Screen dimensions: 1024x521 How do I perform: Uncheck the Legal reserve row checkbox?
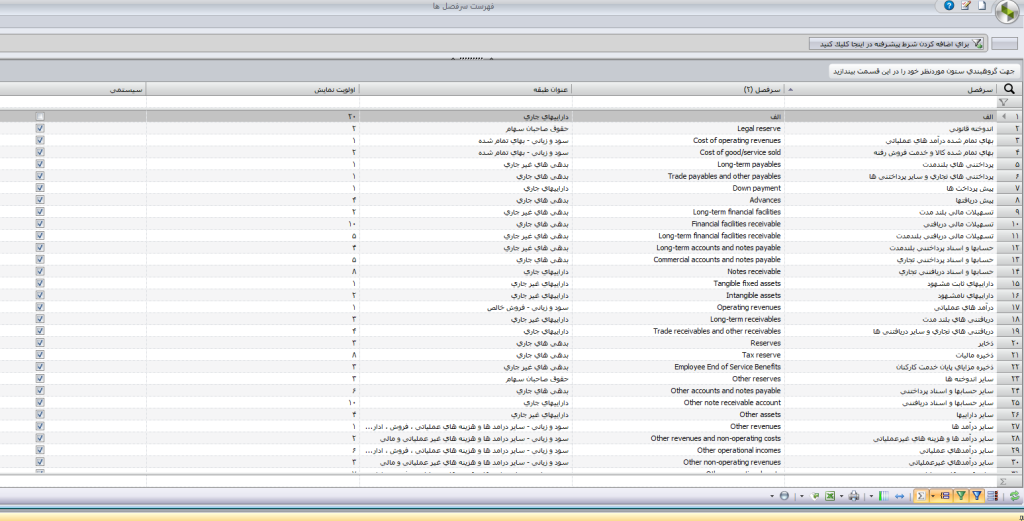40,129
